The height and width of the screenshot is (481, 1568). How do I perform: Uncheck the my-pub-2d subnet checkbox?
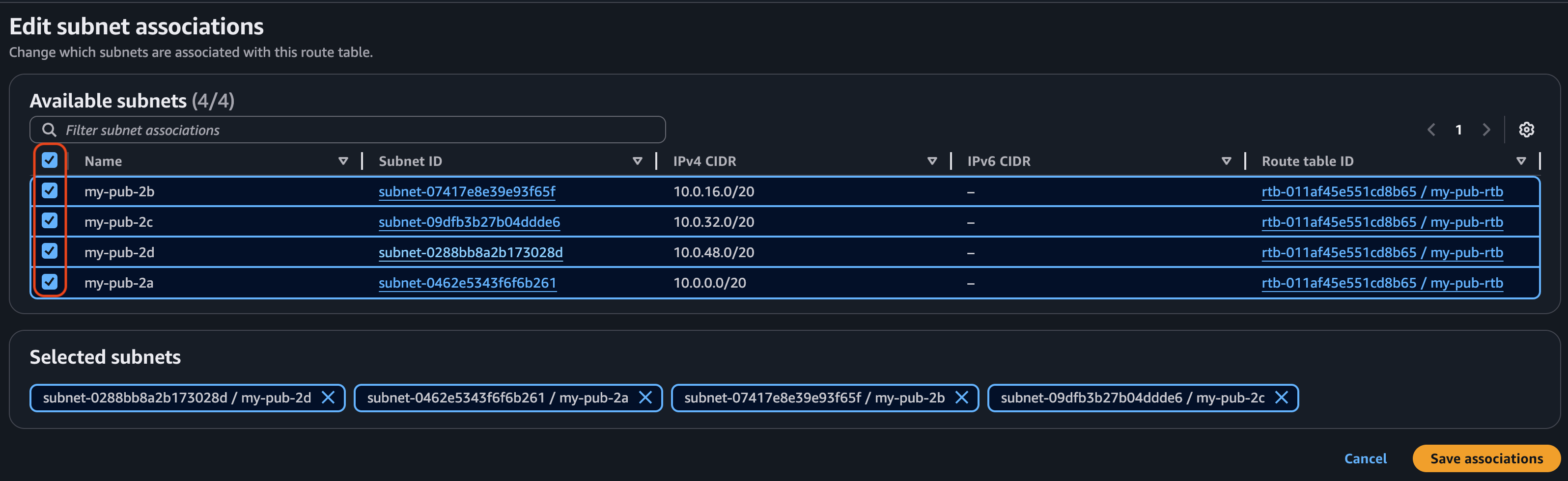(49, 251)
